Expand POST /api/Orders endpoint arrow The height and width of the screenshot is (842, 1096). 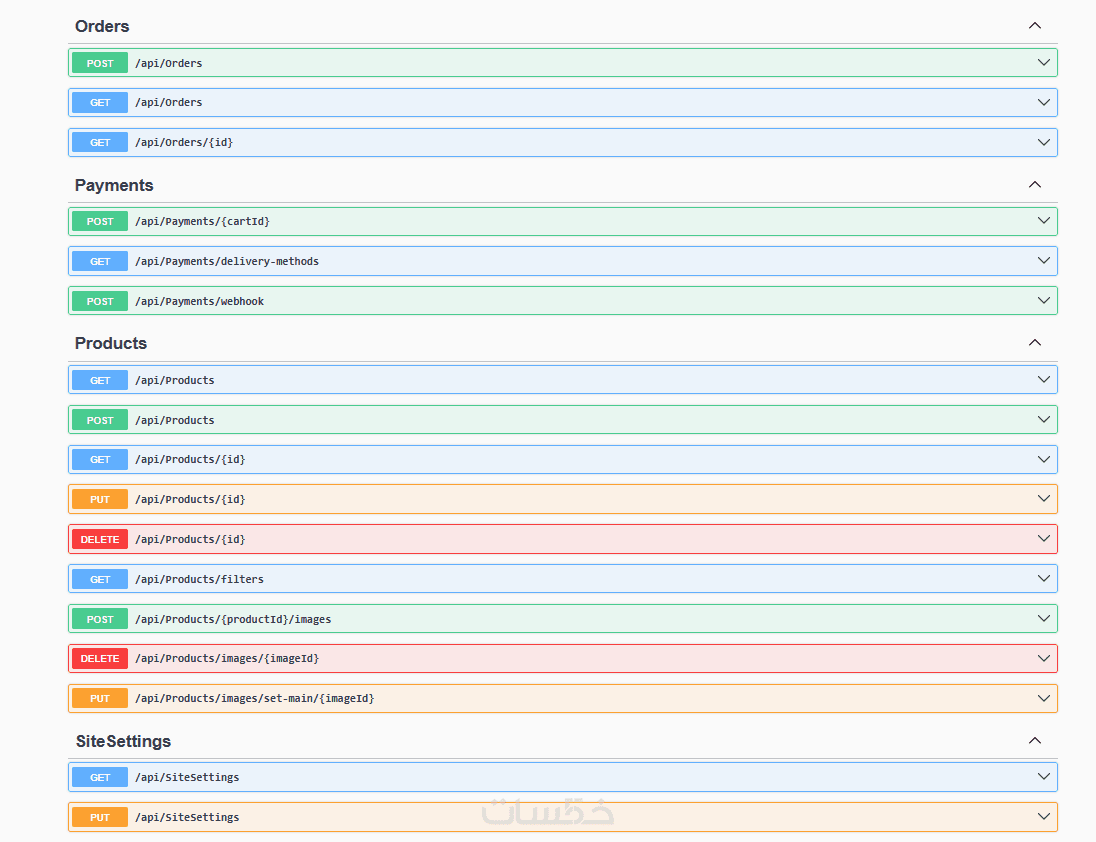1044,62
